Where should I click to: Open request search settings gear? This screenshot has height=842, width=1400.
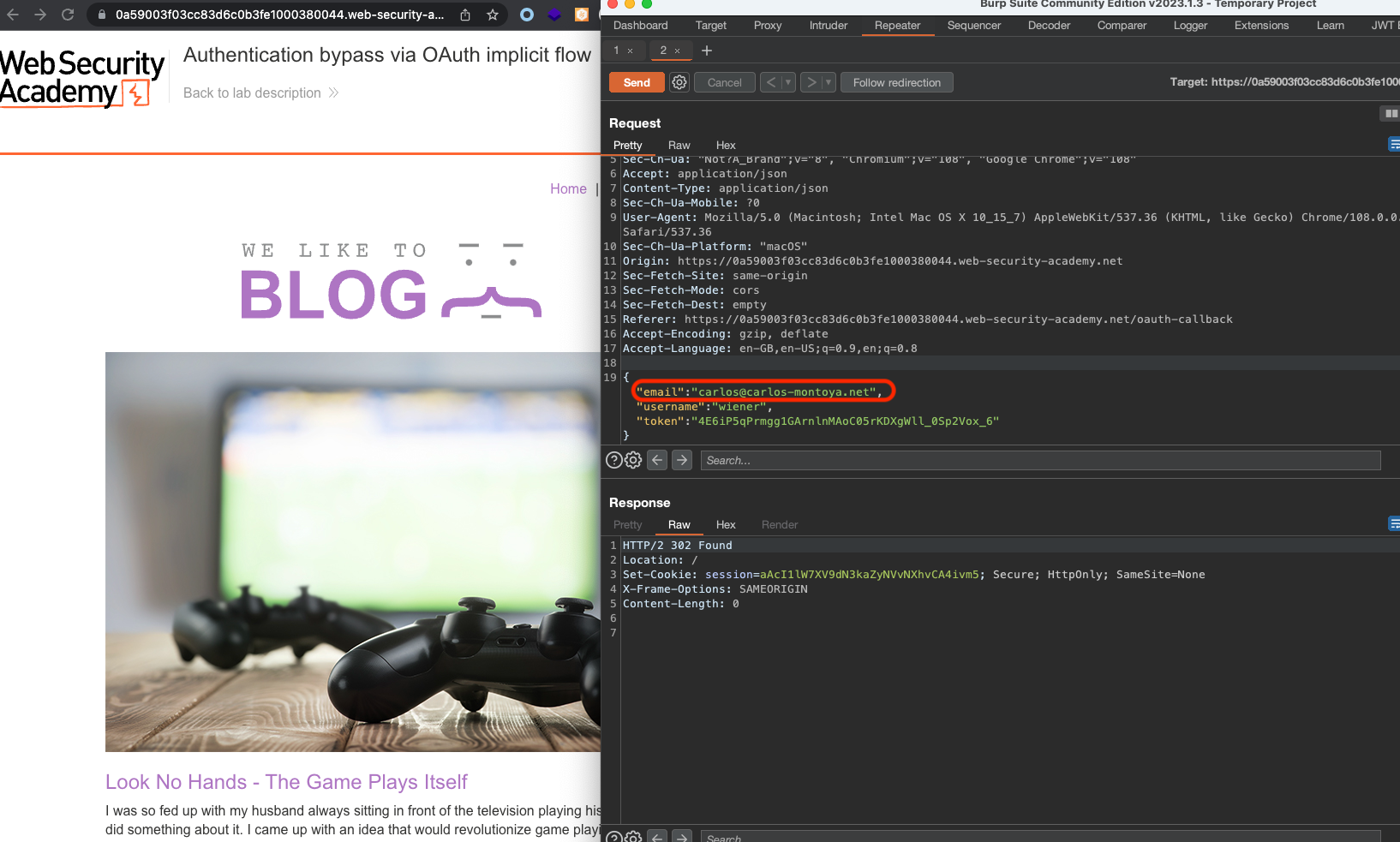click(x=633, y=460)
